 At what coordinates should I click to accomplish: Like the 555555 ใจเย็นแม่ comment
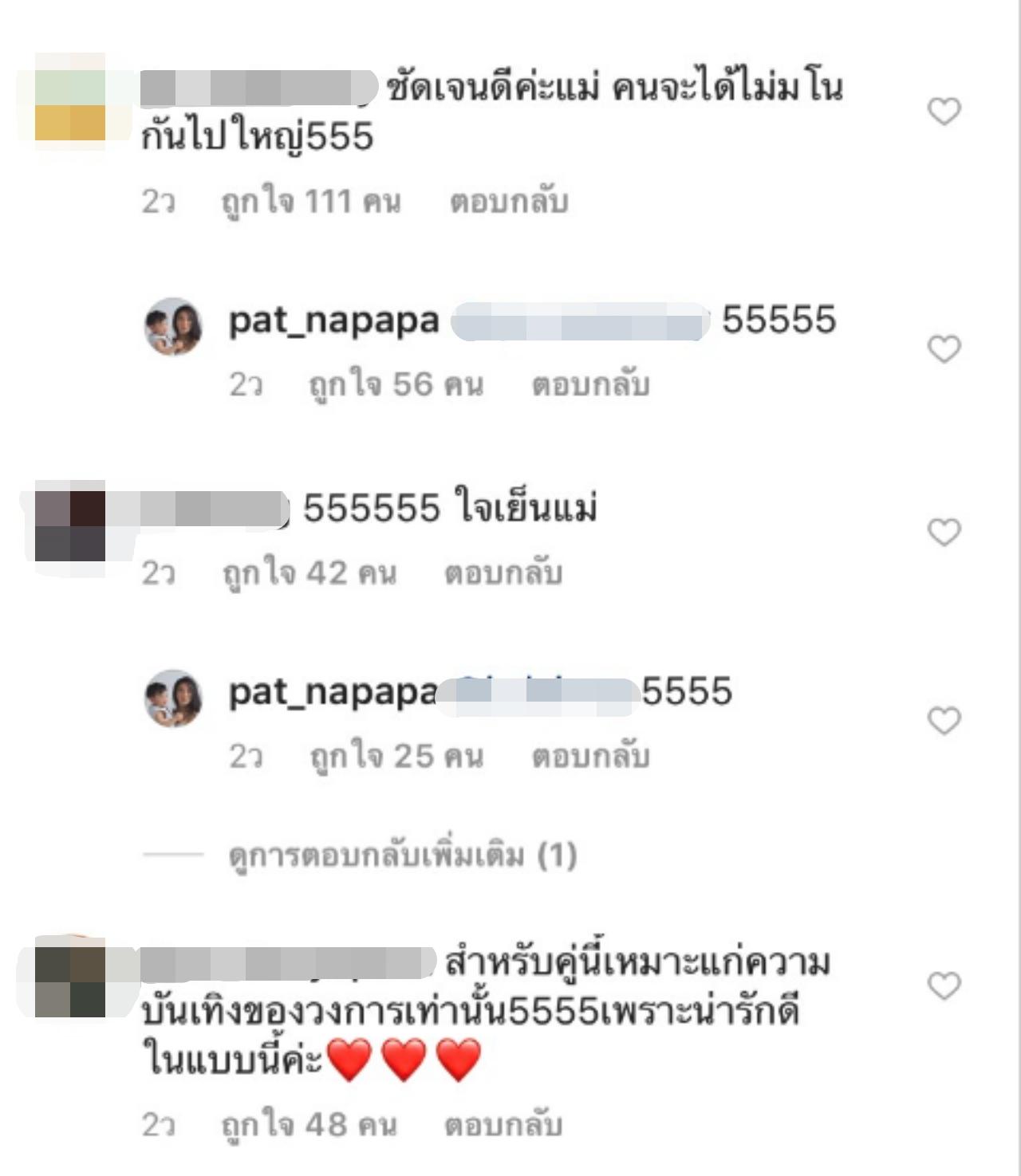click(944, 532)
